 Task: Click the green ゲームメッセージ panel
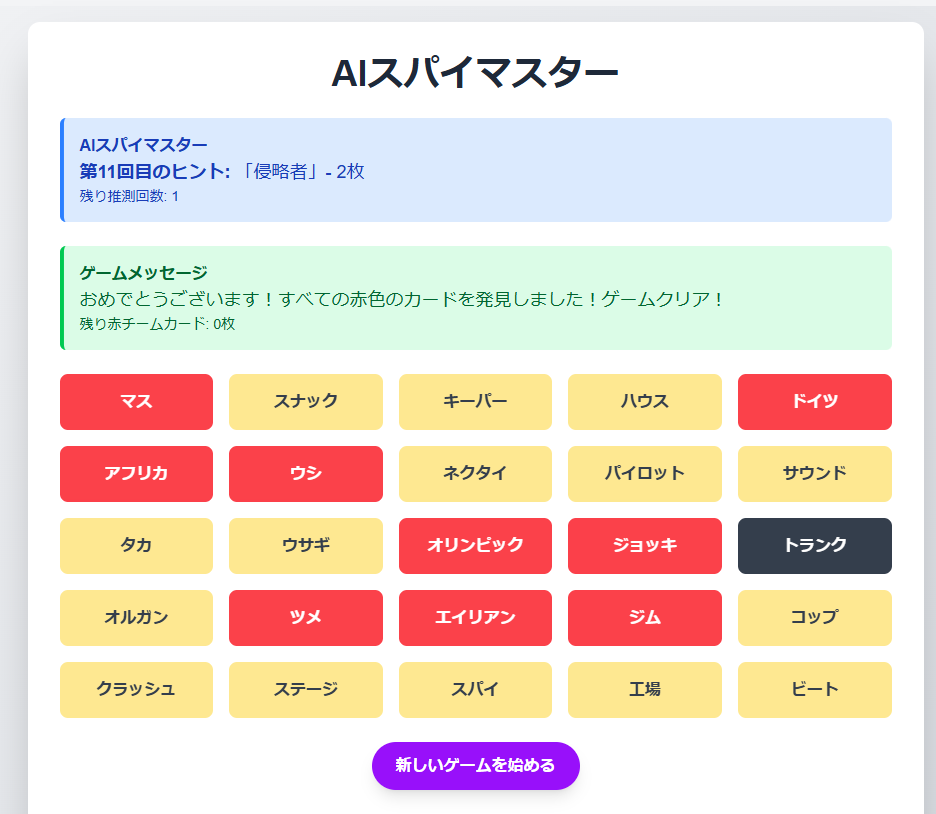475,298
